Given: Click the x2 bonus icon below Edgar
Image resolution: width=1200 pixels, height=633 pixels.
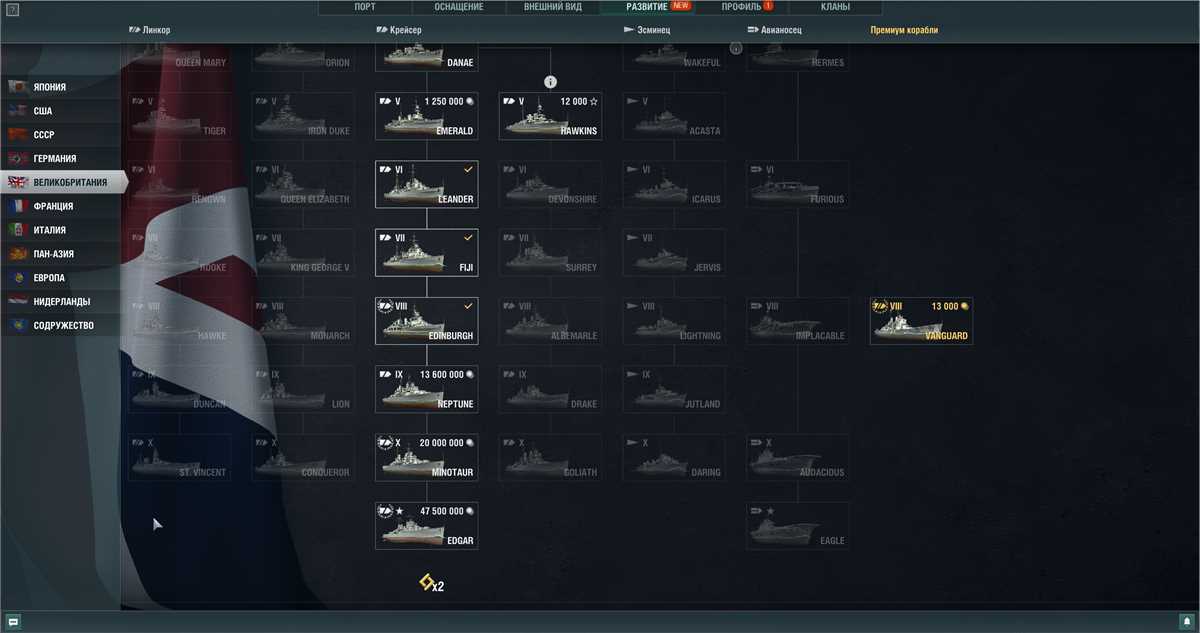Looking at the screenshot, I should pos(431,583).
